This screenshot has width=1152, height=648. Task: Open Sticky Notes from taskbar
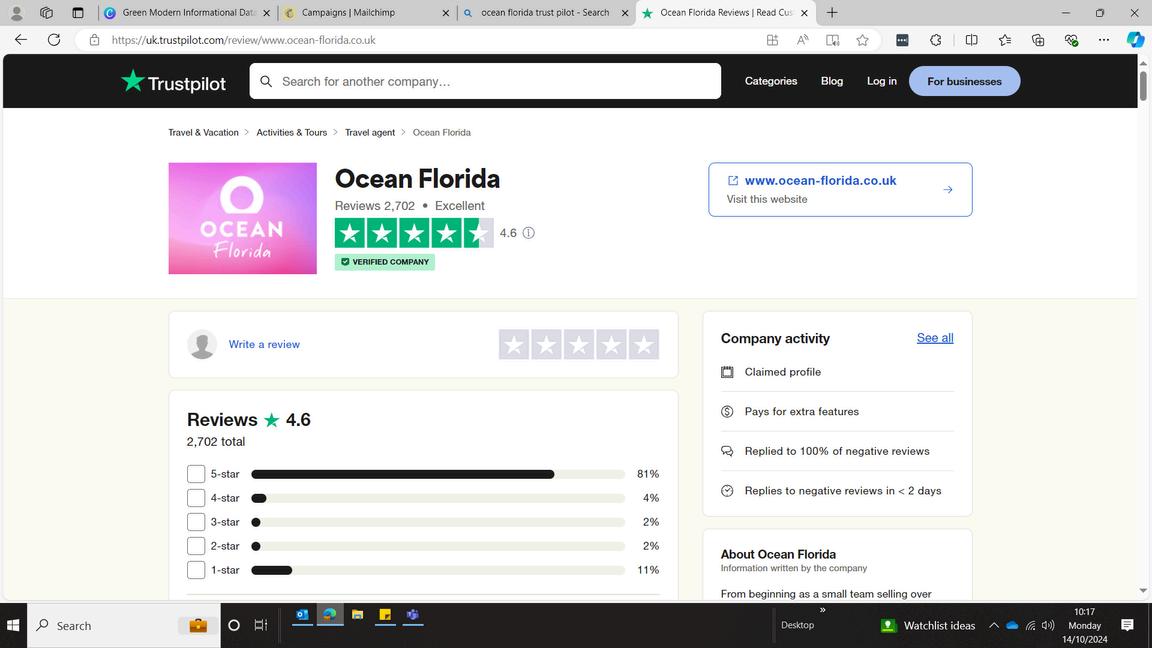(385, 615)
